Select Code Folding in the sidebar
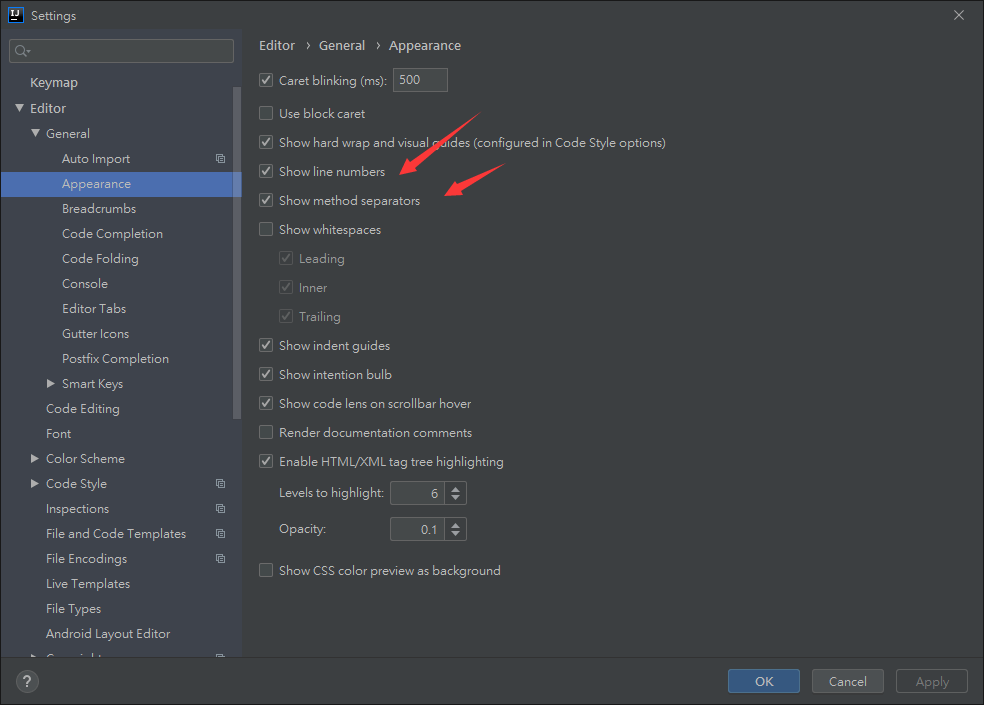 click(x=100, y=259)
